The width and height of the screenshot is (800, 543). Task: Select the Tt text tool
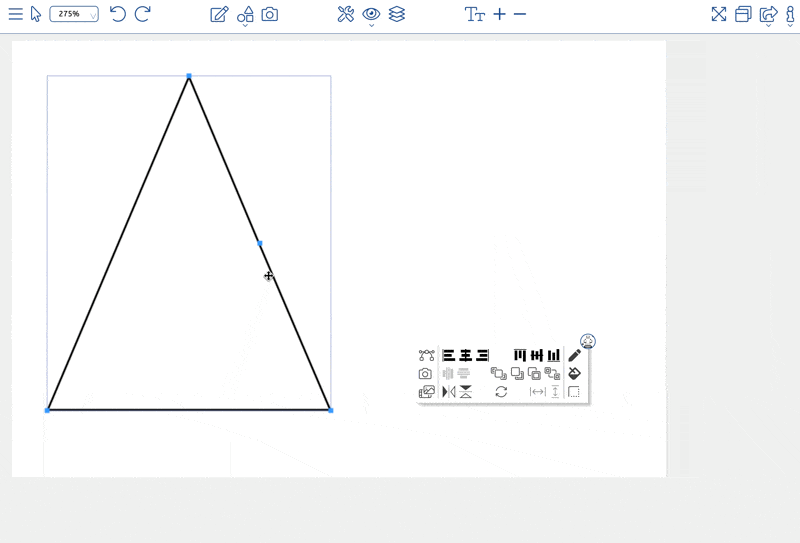pyautogui.click(x=474, y=14)
